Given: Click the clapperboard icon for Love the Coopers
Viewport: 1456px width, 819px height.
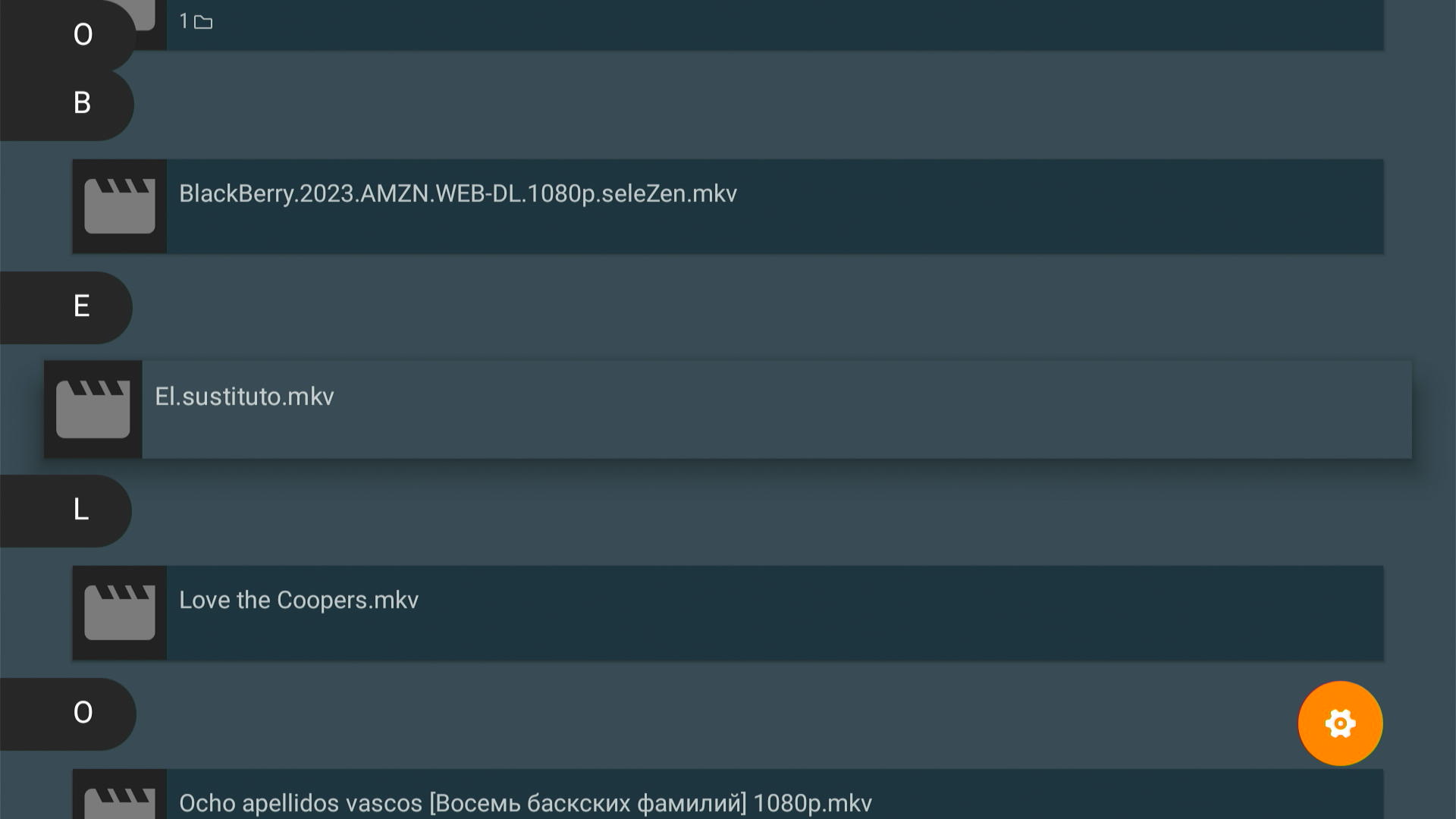Looking at the screenshot, I should pyautogui.click(x=120, y=613).
